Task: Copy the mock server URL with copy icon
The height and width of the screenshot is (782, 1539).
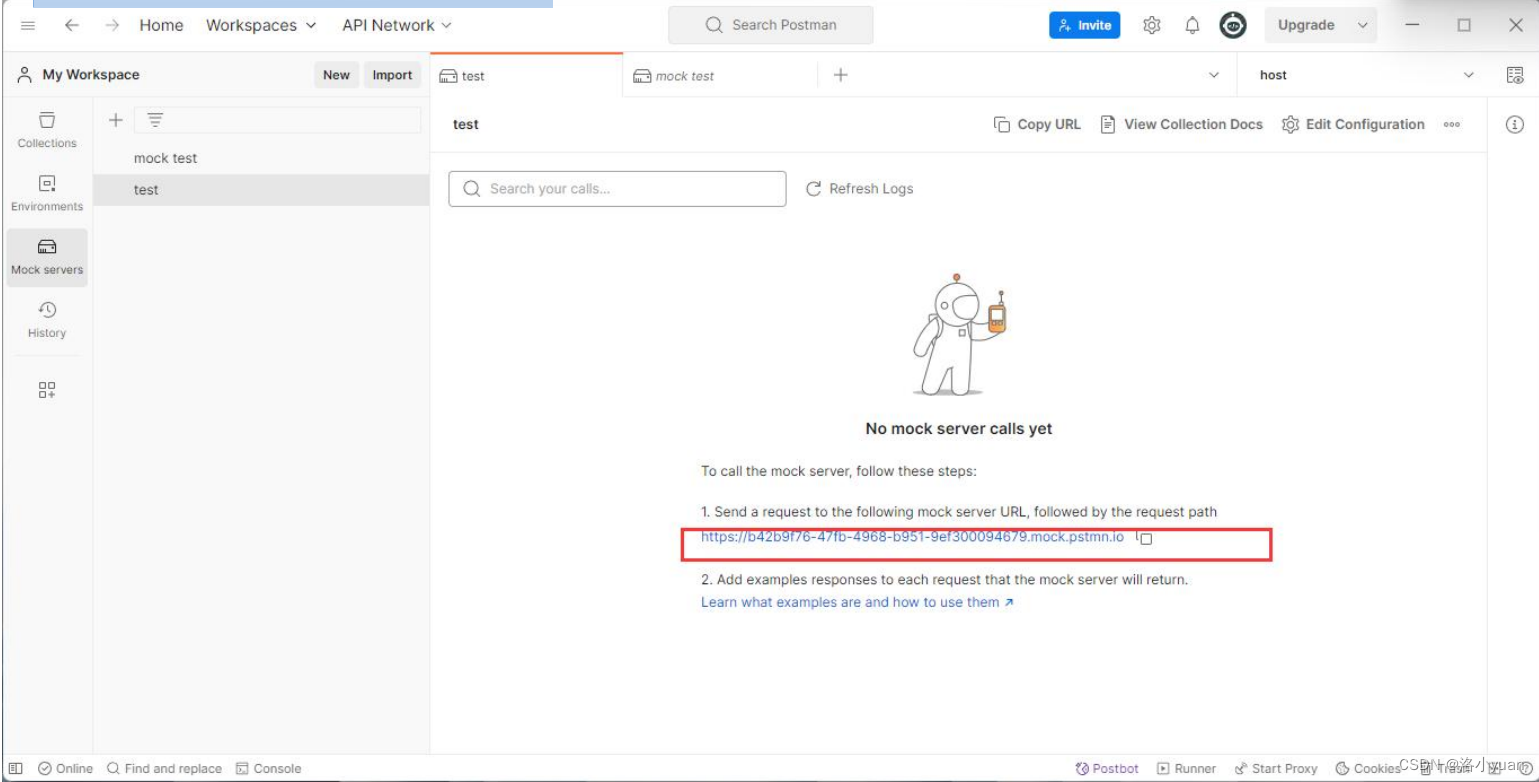Action: (1144, 538)
